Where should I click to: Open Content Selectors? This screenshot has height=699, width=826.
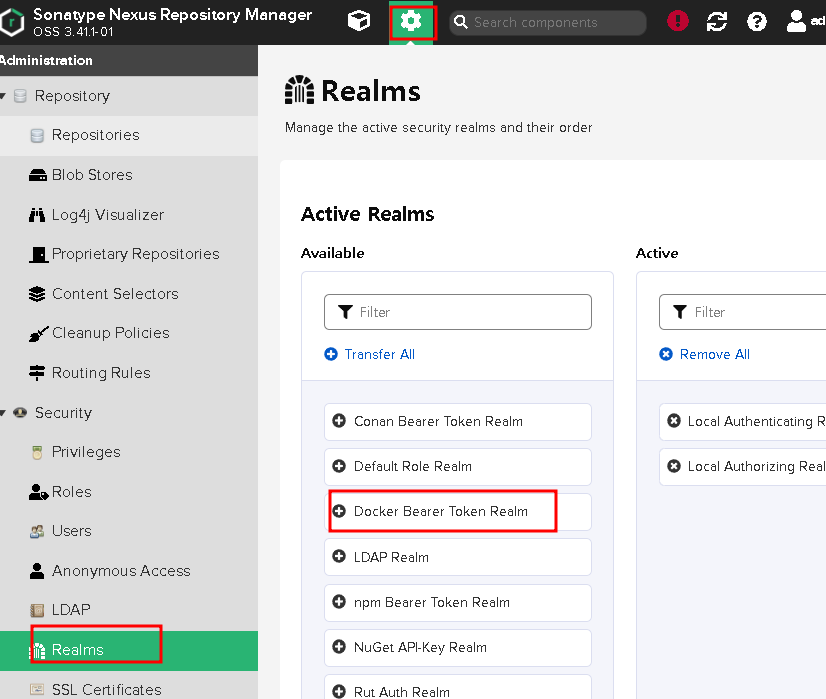(x=129, y=293)
